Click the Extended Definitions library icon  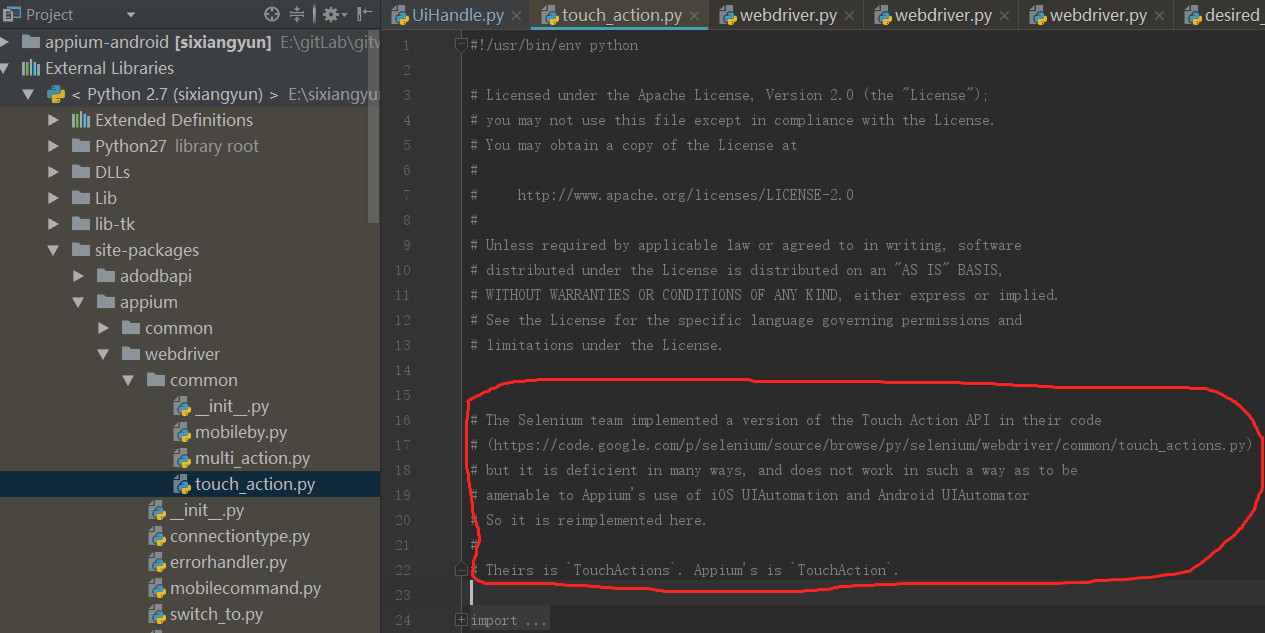point(81,120)
